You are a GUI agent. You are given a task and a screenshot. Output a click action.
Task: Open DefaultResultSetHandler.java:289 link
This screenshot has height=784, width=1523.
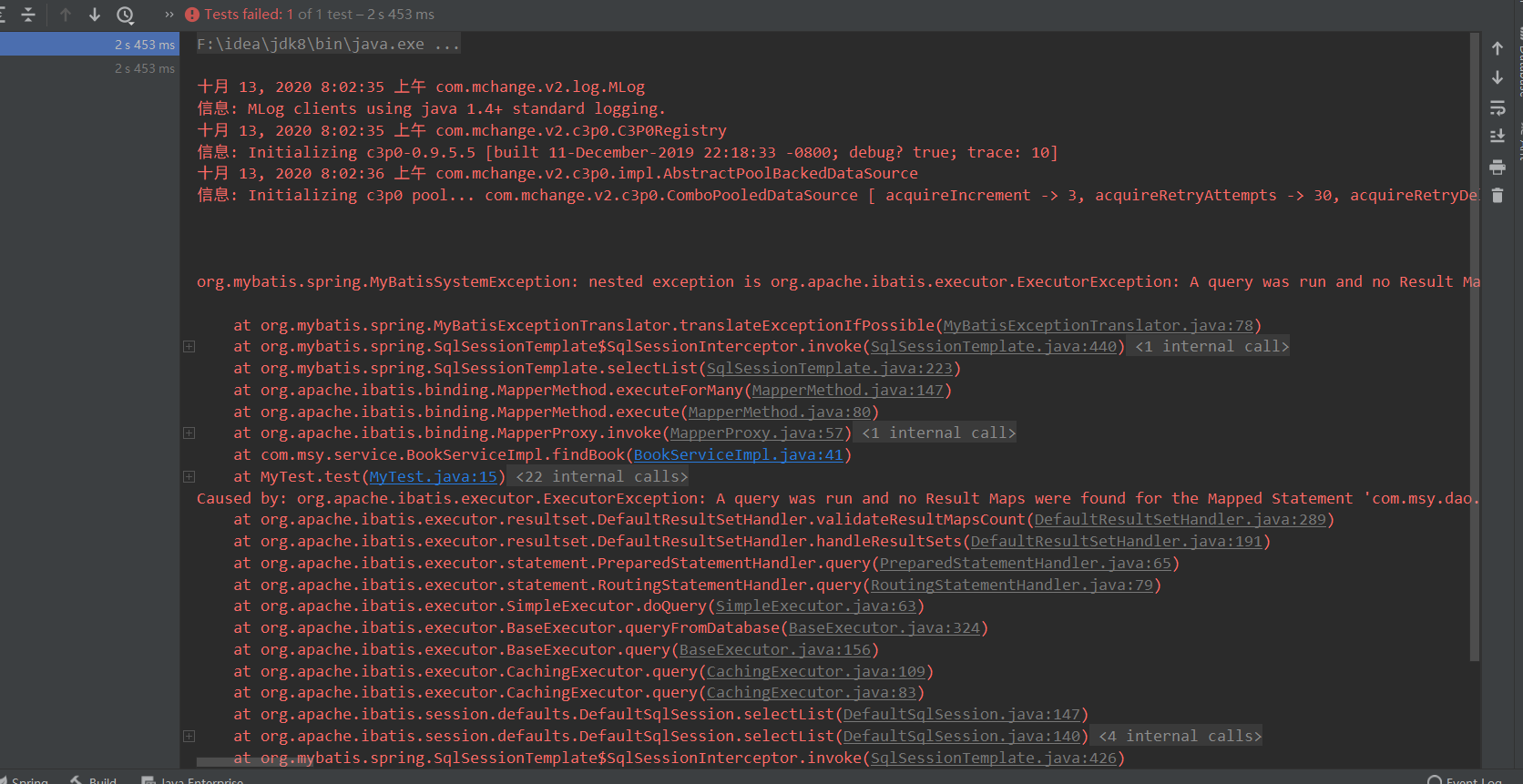1180,519
